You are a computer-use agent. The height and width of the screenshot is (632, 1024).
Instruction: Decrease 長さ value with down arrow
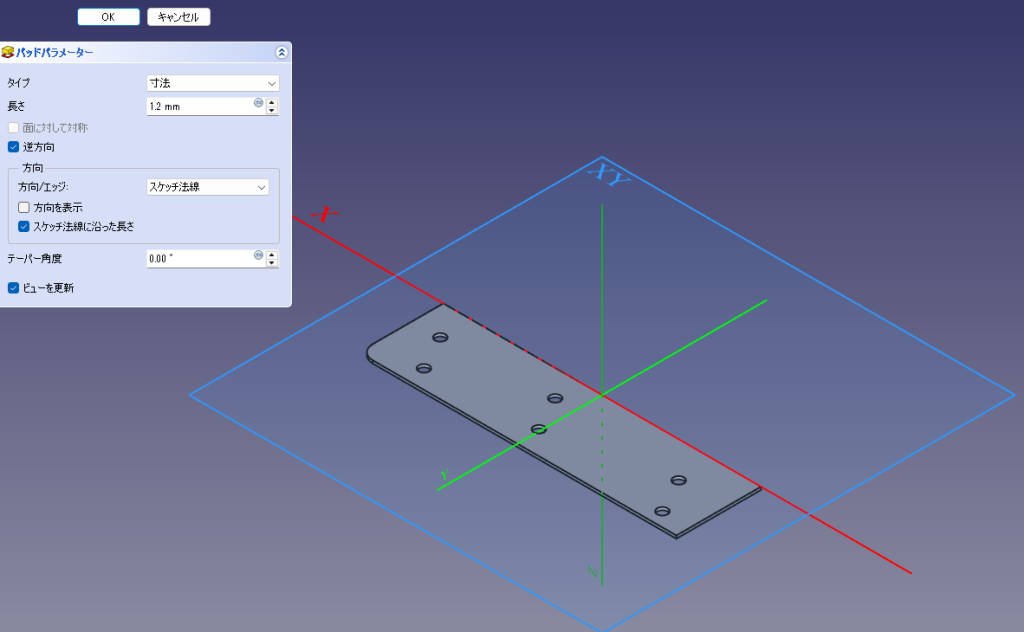[272, 110]
